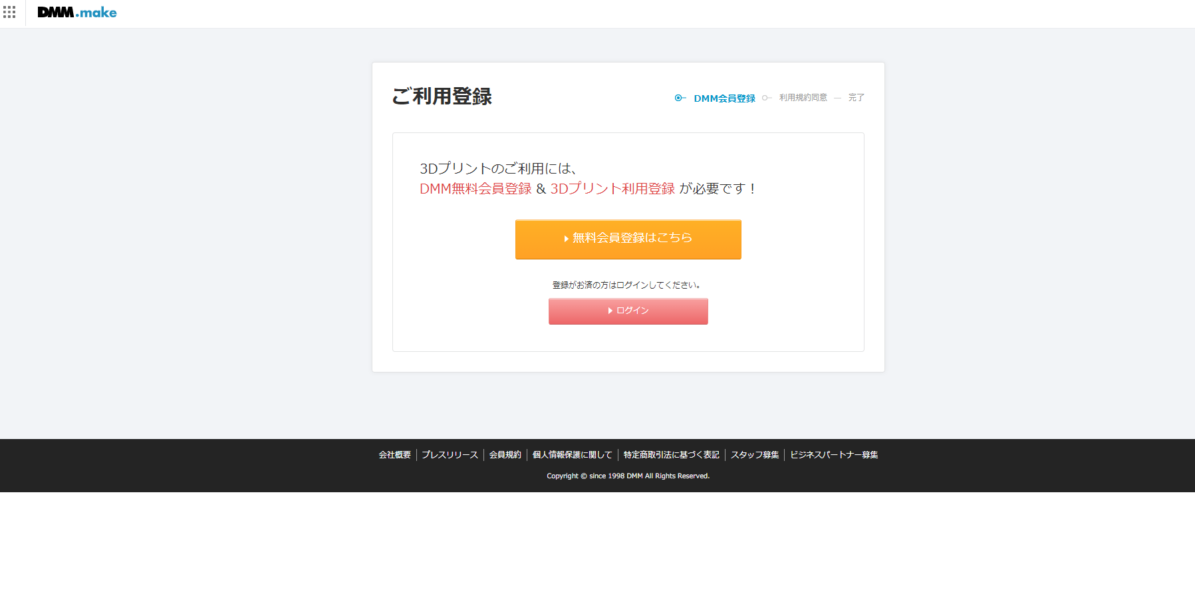Click the 登録がお済の方はログインしてください text
The height and width of the screenshot is (600, 1195).
coord(626,285)
